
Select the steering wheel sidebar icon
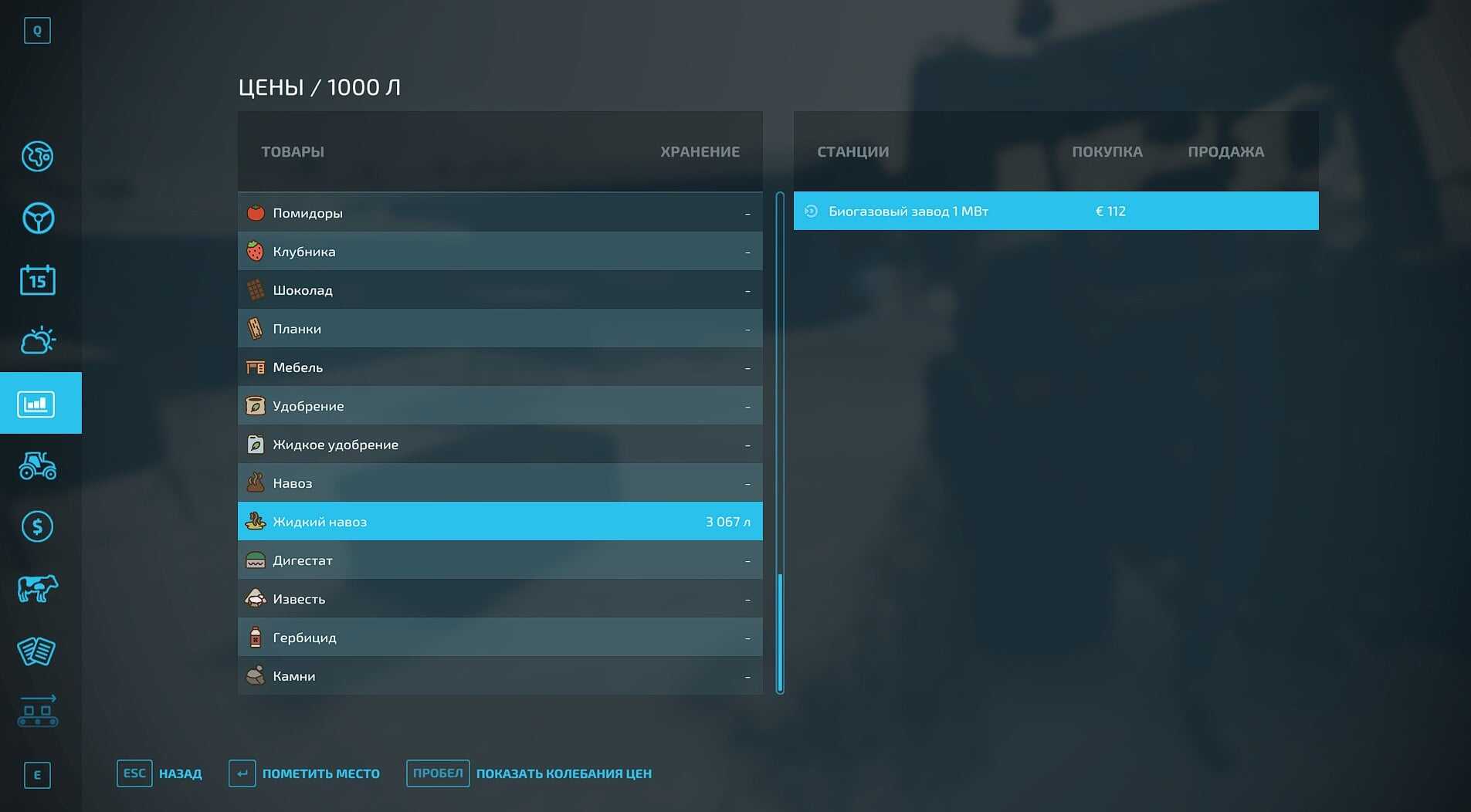(x=37, y=218)
